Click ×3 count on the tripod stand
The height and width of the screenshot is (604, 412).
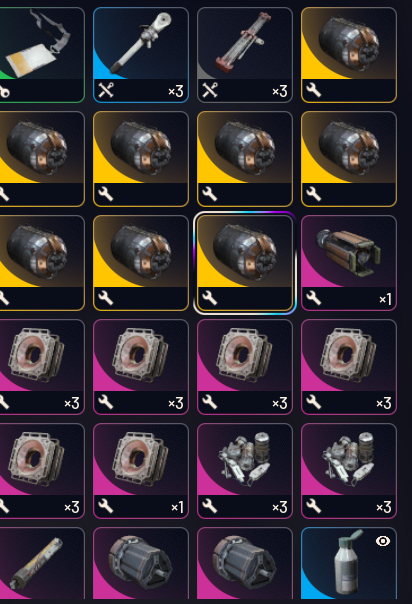[280, 92]
